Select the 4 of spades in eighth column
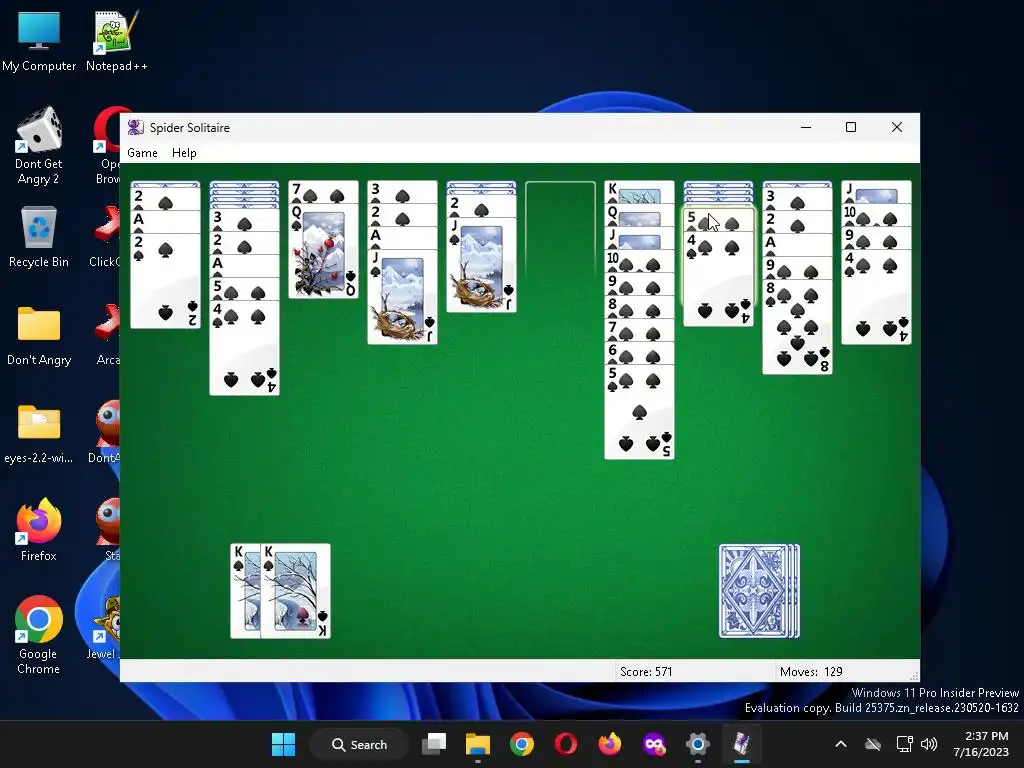 point(718,279)
